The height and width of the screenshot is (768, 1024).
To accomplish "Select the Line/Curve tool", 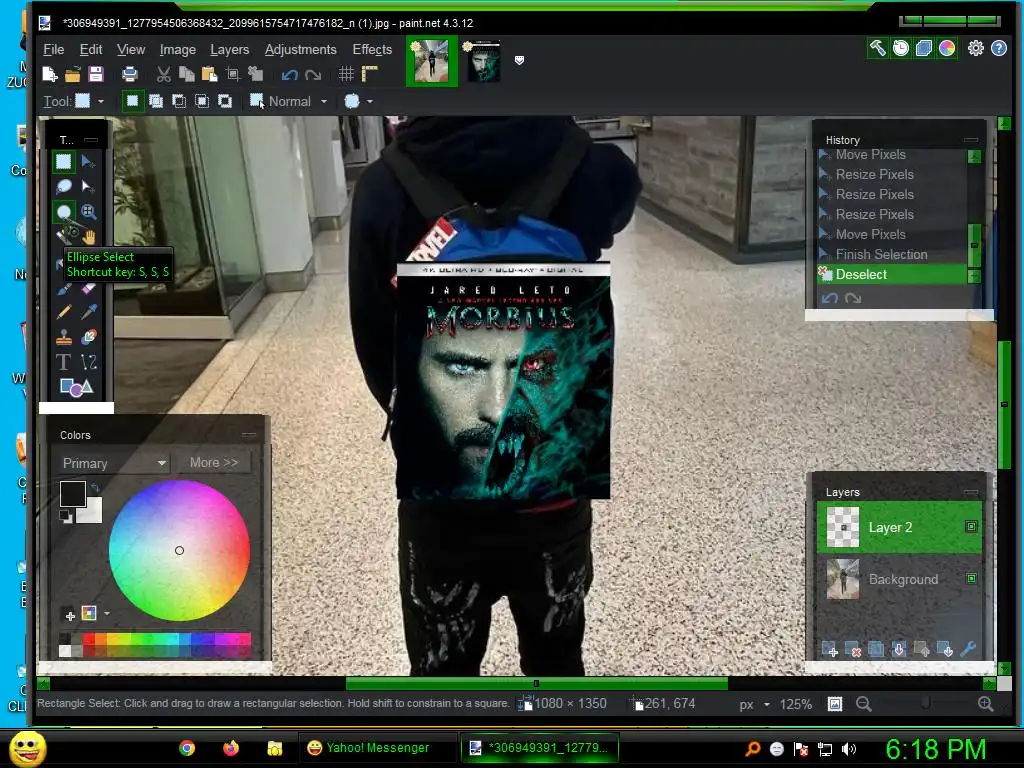I will [x=88, y=362].
